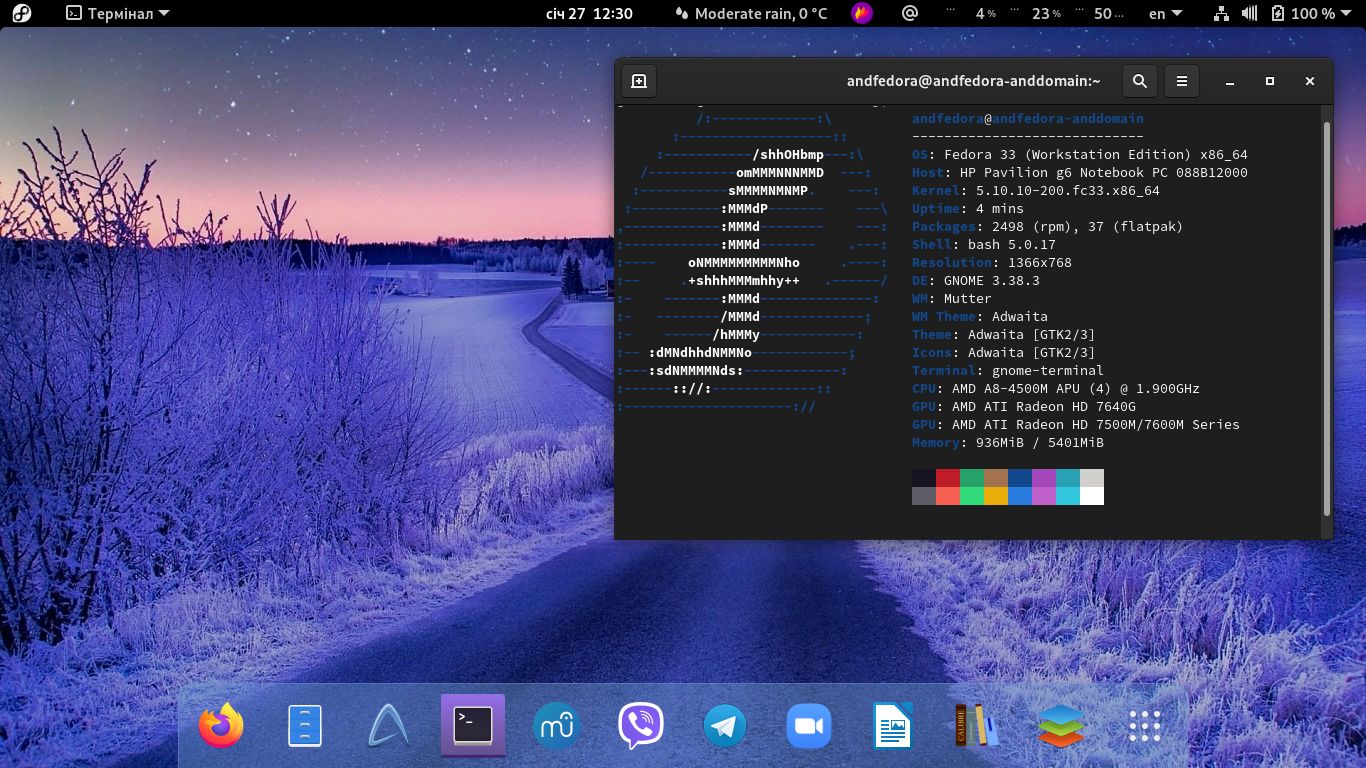Open terminal search with magnifier button
This screenshot has width=1366, height=768.
click(1140, 82)
